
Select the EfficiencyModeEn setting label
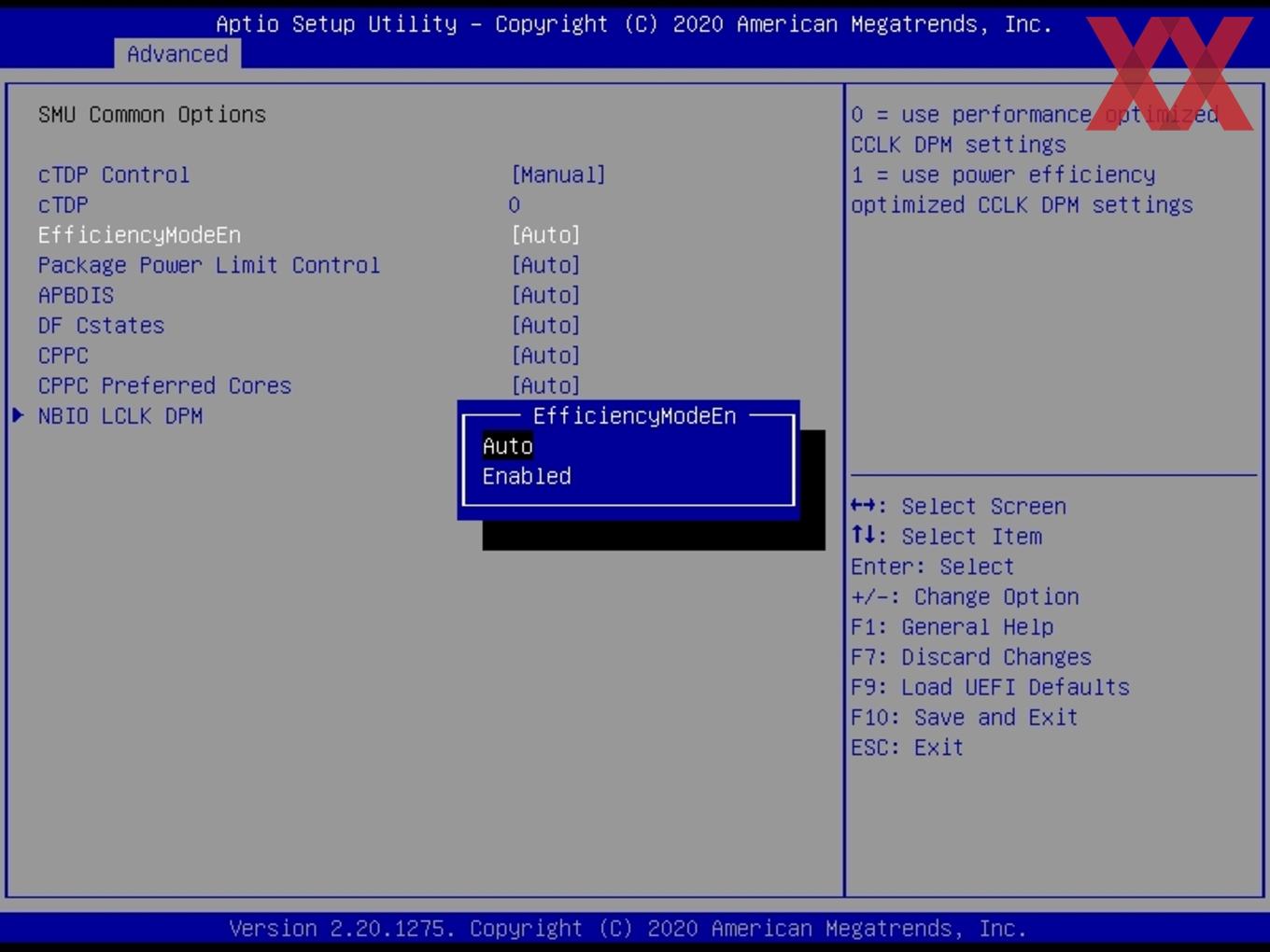[139, 235]
